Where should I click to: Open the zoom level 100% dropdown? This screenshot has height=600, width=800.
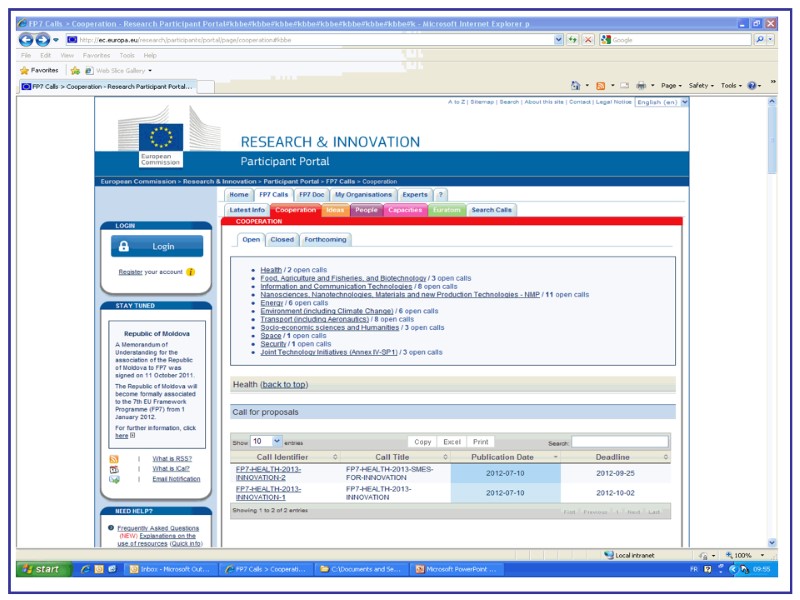click(x=762, y=555)
